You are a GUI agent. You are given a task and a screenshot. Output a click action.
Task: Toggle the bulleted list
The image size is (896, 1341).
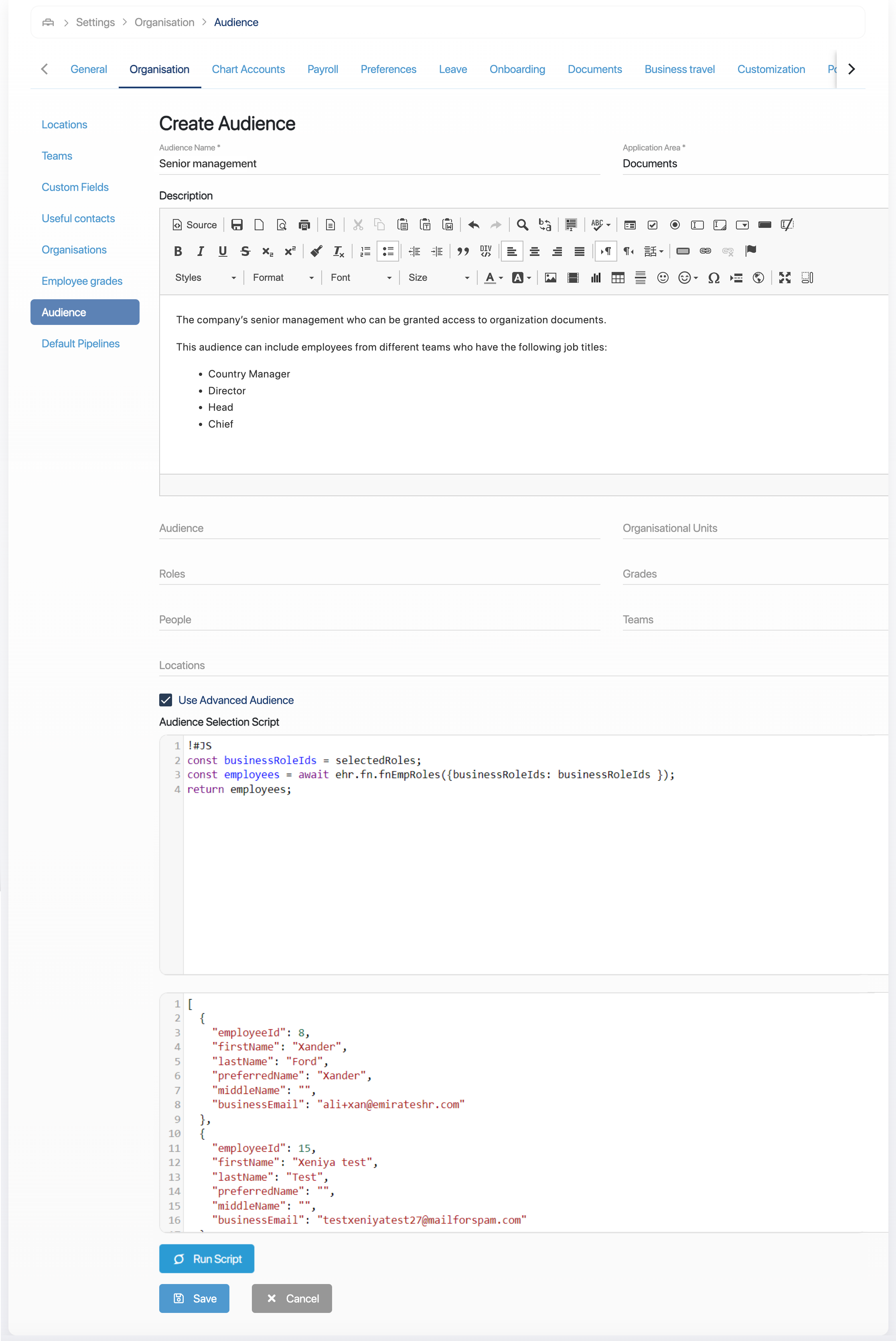coord(388,251)
